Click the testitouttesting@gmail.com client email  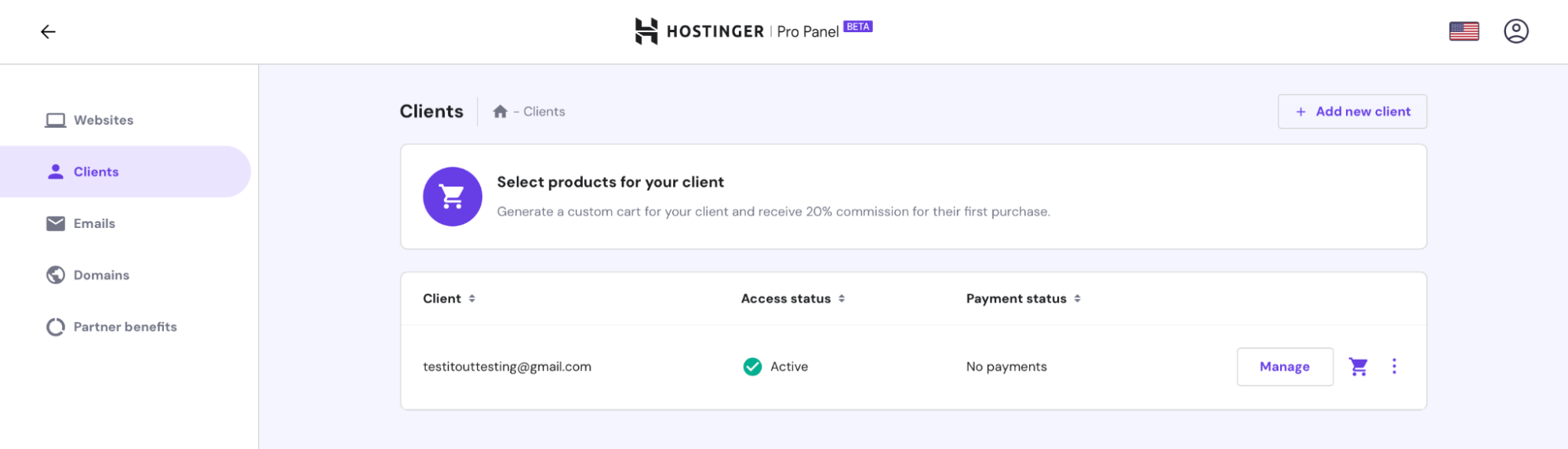[507, 367]
